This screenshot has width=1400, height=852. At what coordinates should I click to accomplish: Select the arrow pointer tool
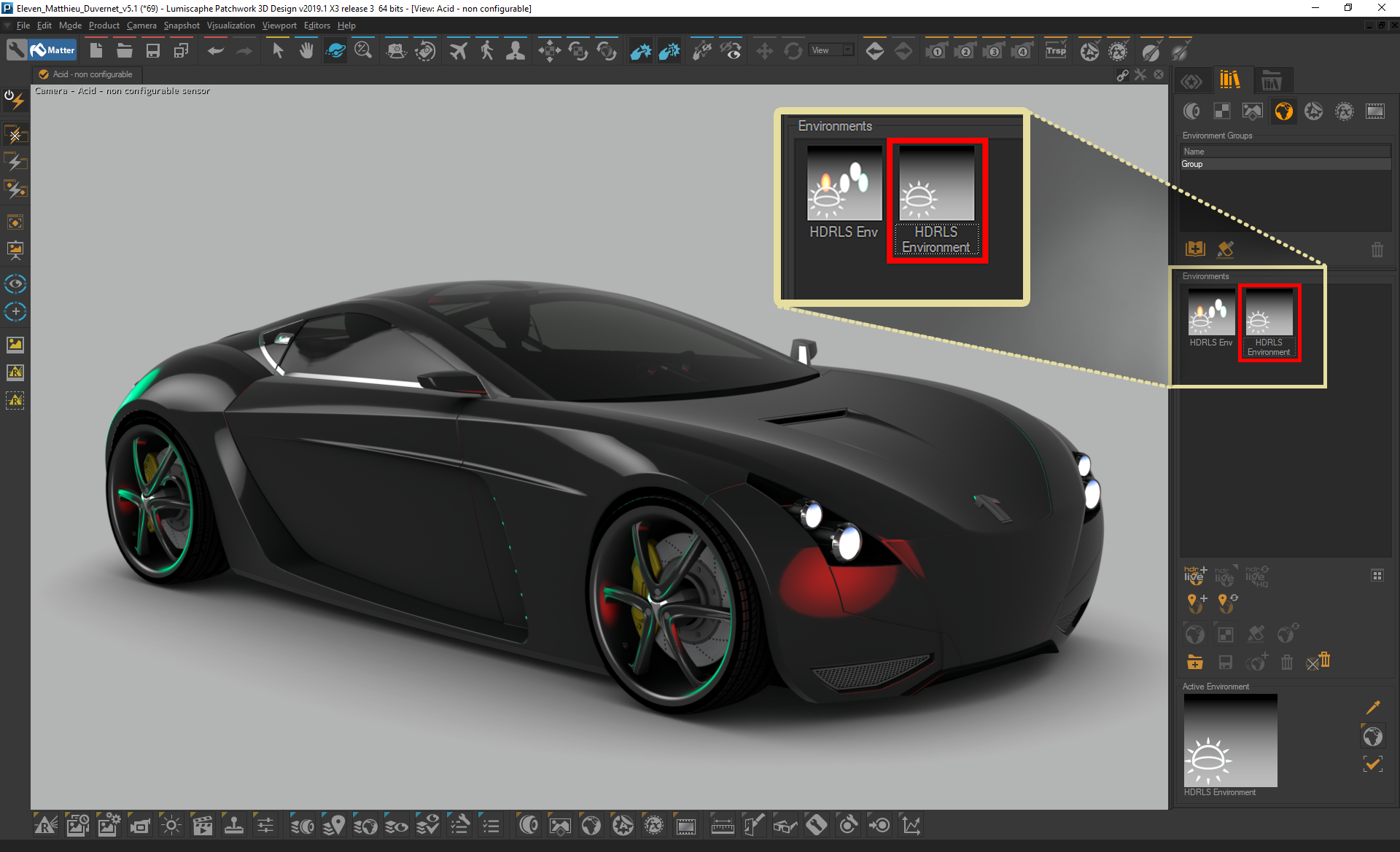tap(277, 50)
